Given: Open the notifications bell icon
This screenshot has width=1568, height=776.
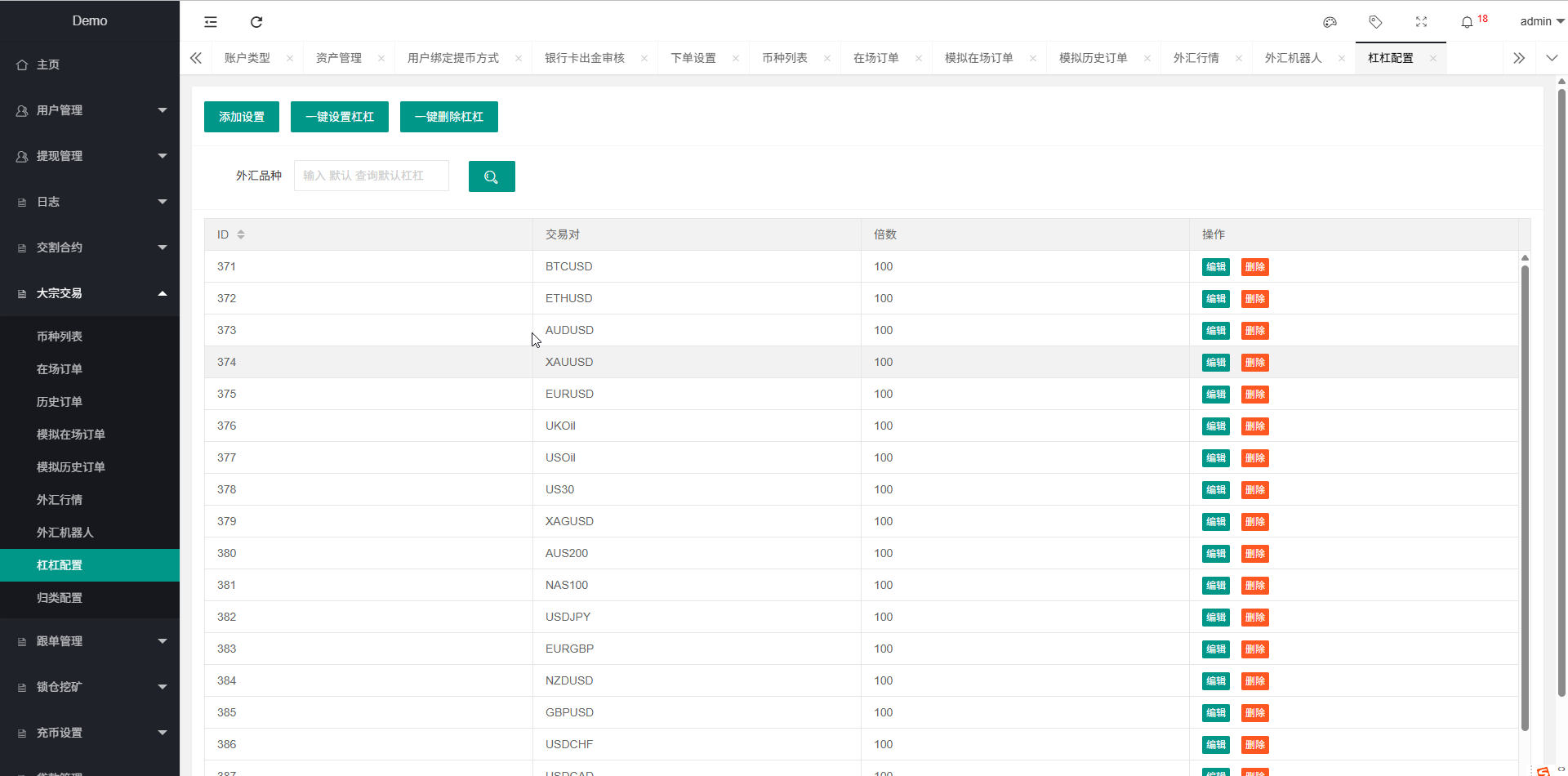Looking at the screenshot, I should tap(1467, 22).
